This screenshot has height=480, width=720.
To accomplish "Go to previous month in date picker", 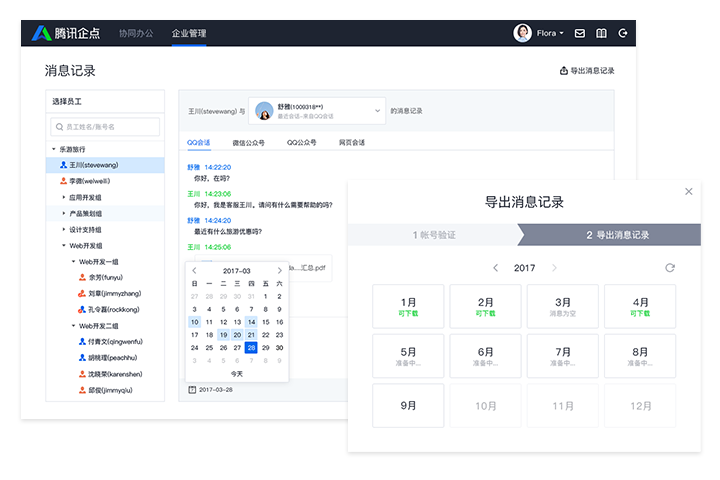I will (194, 271).
